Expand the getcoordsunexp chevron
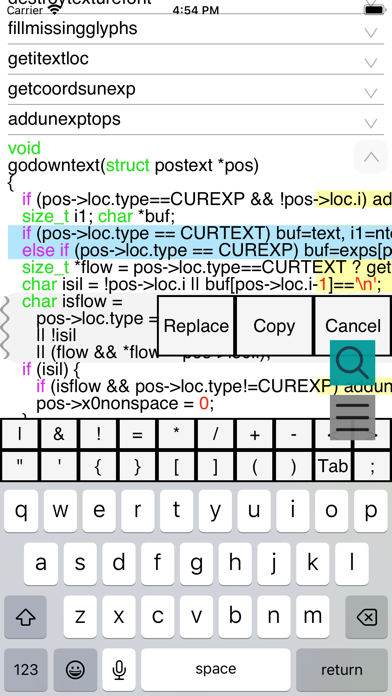 (x=371, y=92)
